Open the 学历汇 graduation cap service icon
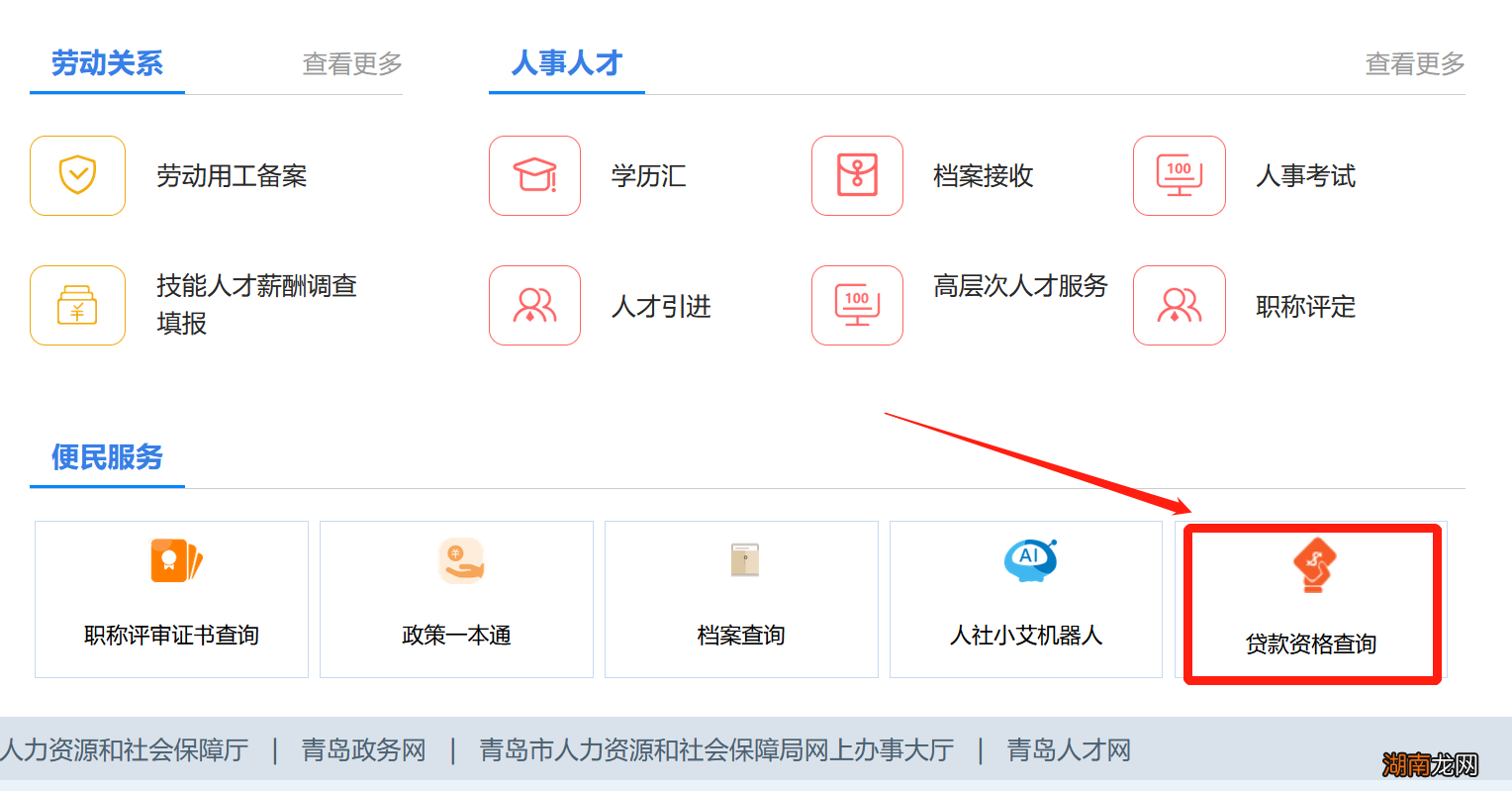Screen dimensions: 1512x791 (534, 176)
